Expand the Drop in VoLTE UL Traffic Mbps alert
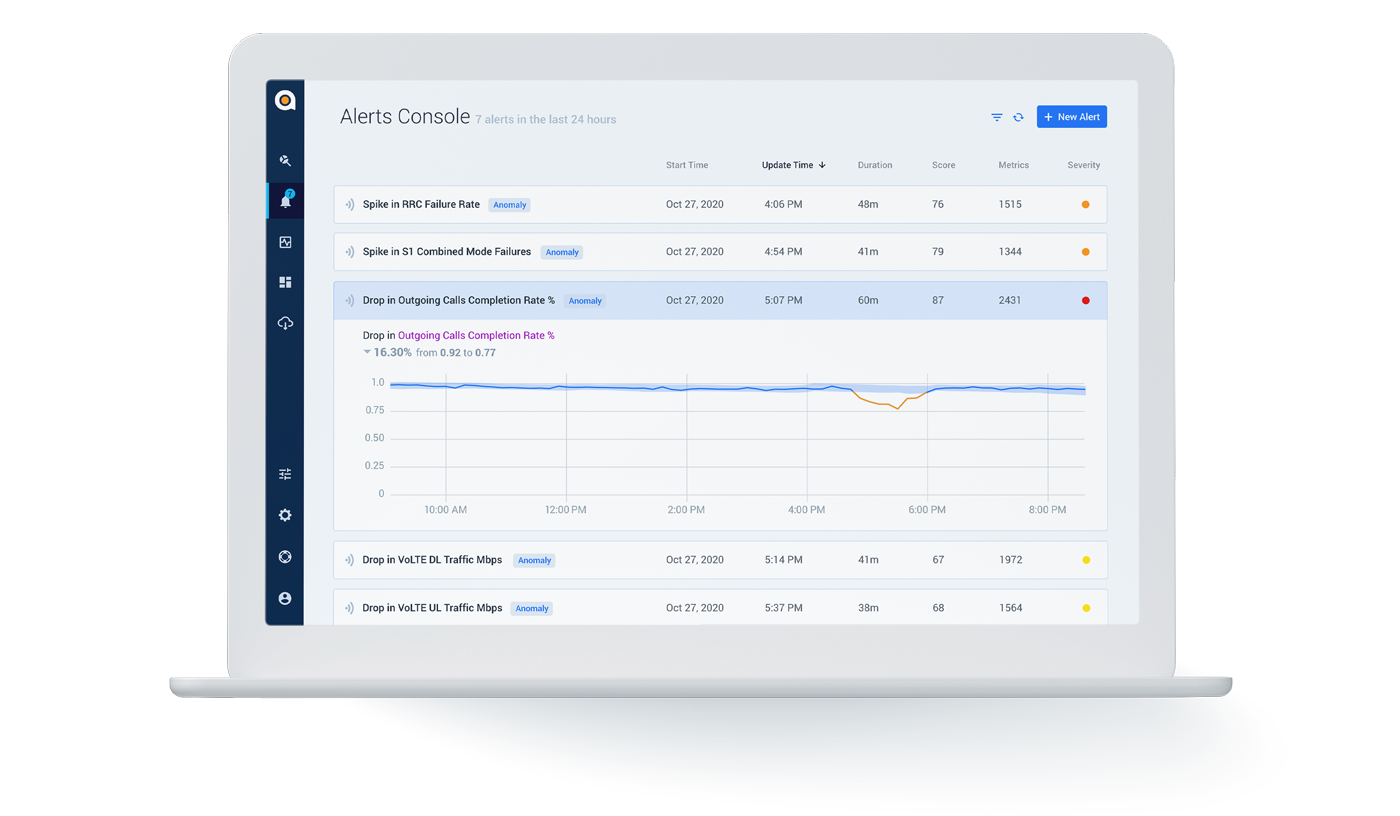This screenshot has height=816, width=1400. tap(720, 608)
